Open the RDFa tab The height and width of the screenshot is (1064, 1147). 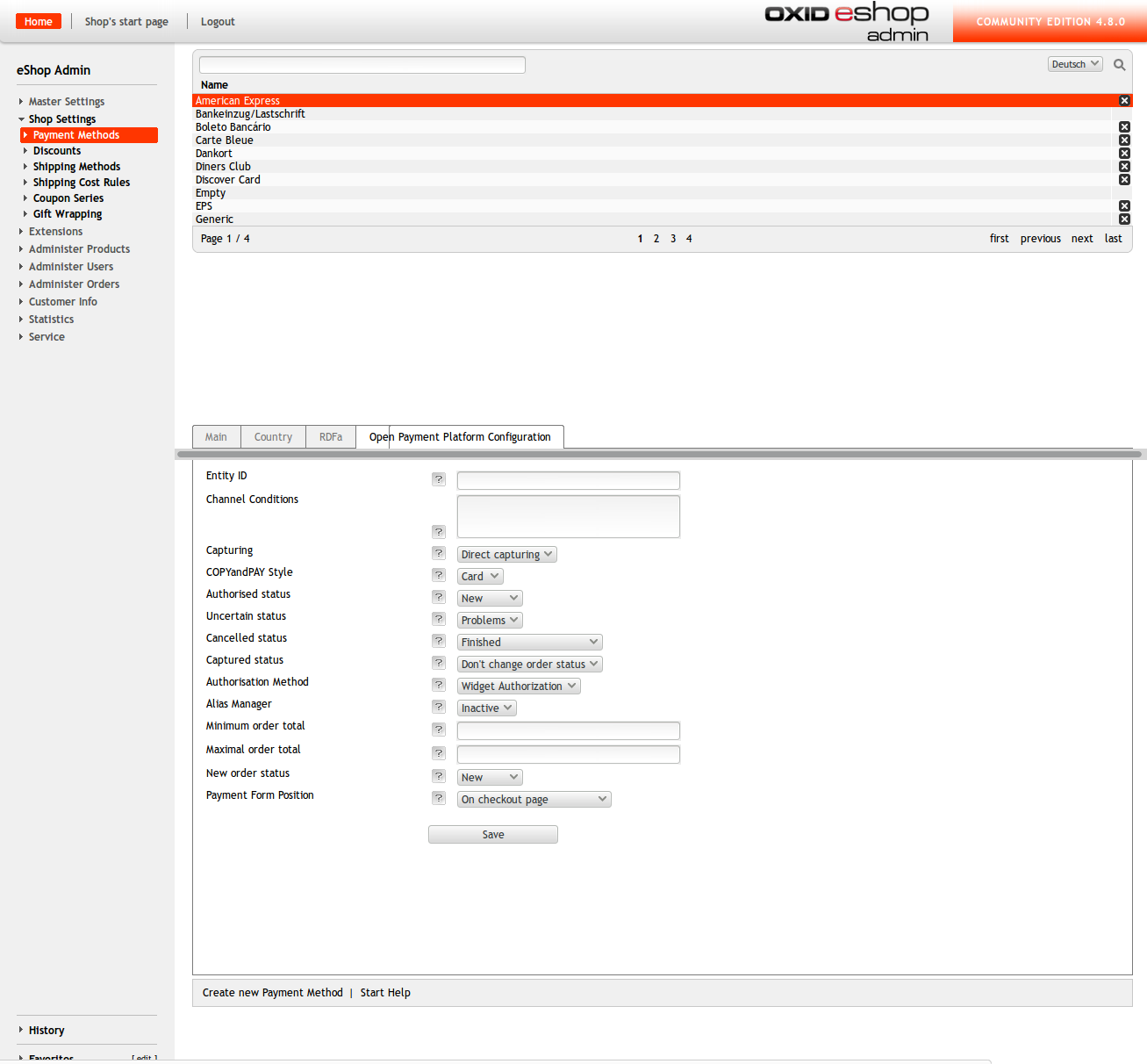pos(331,437)
